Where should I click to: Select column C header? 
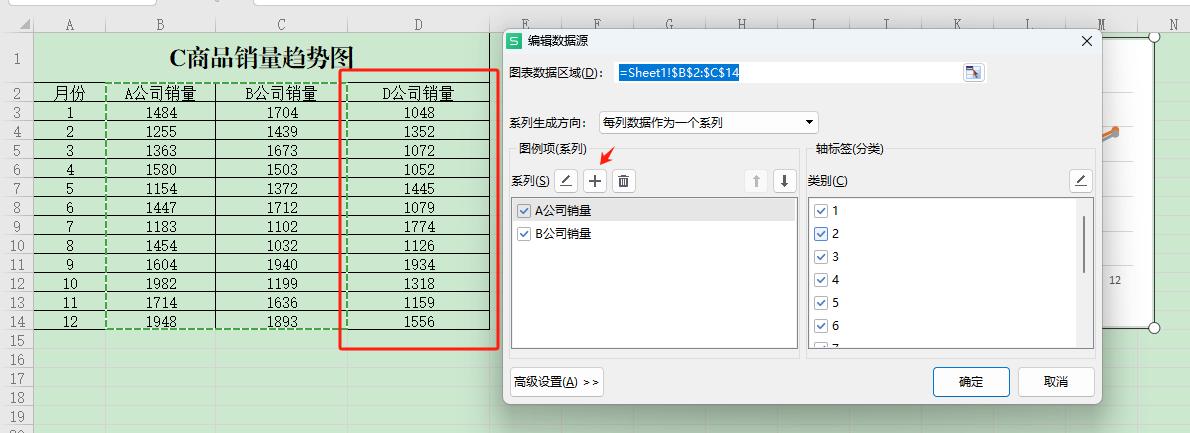[x=282, y=25]
